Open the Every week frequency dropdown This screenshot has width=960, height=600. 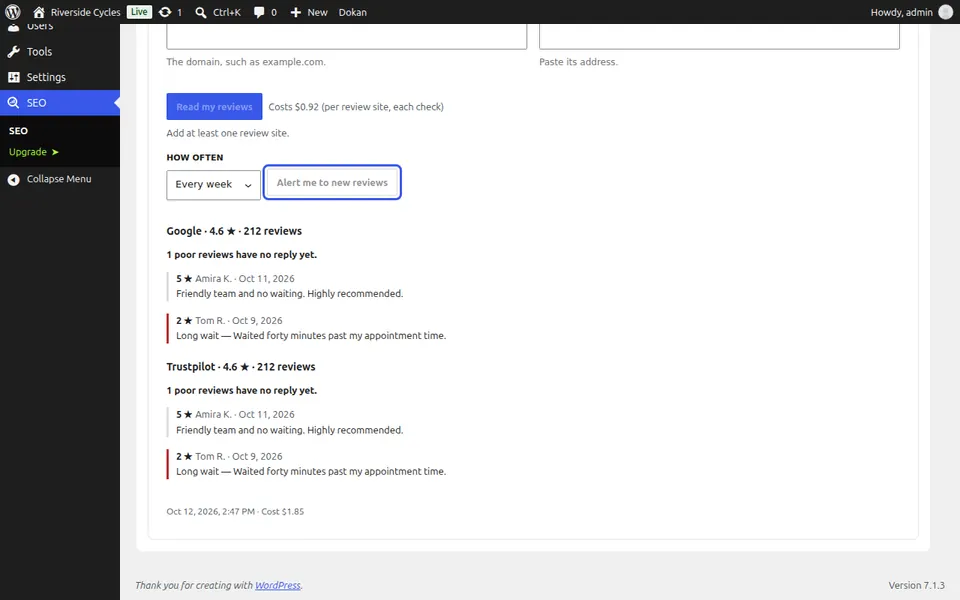[213, 184]
